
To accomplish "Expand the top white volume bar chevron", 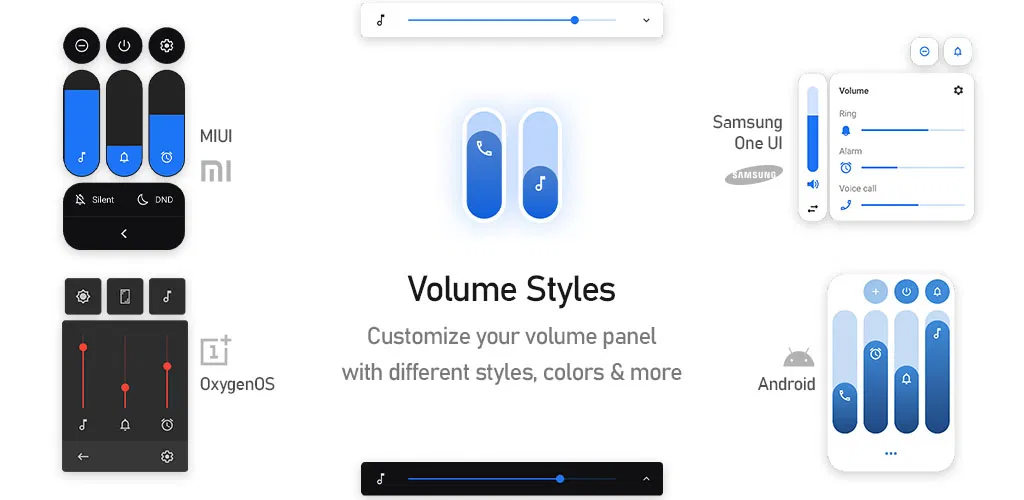I will click(646, 20).
